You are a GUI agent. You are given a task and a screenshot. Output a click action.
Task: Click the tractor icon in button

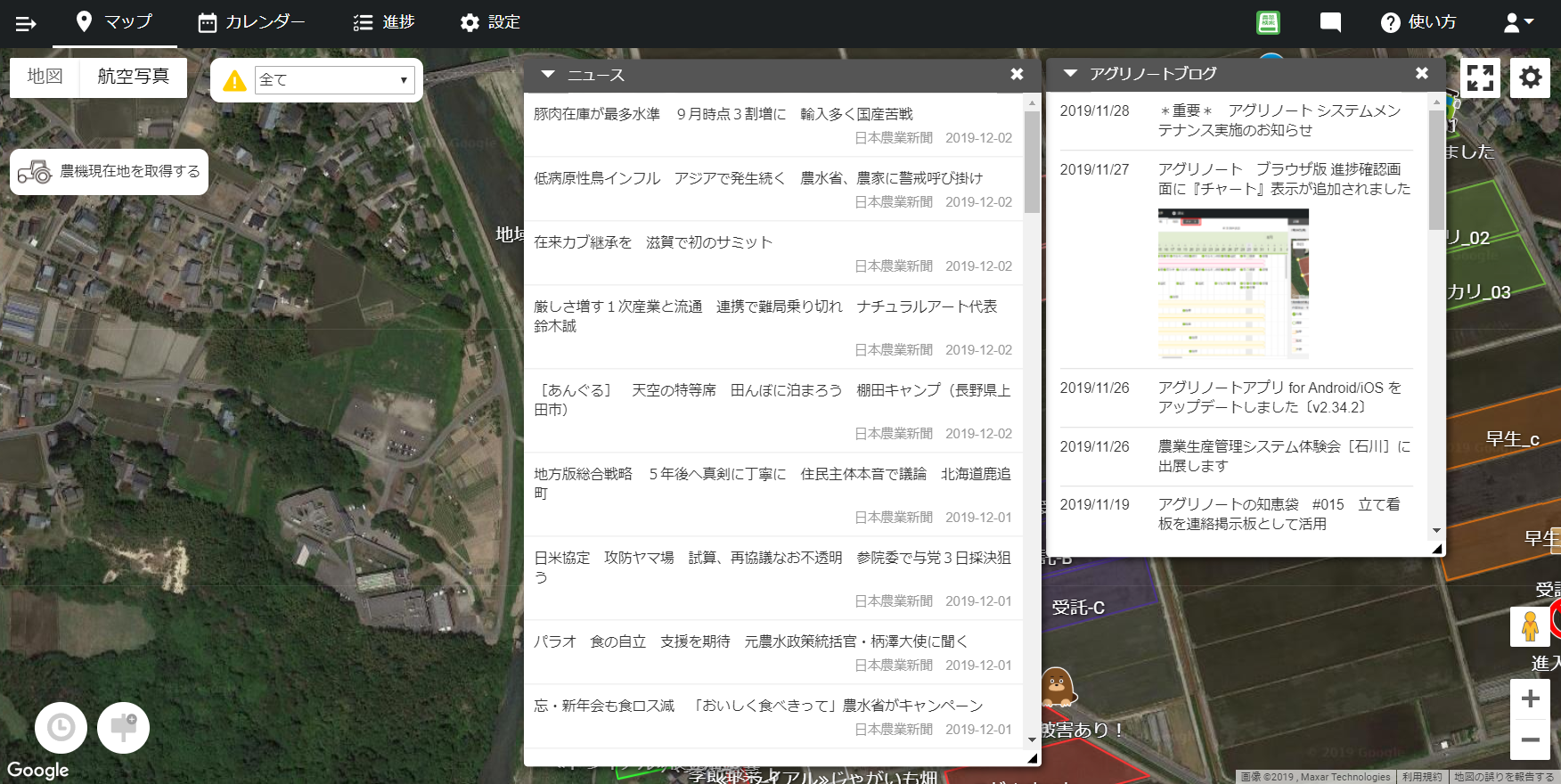[35, 171]
